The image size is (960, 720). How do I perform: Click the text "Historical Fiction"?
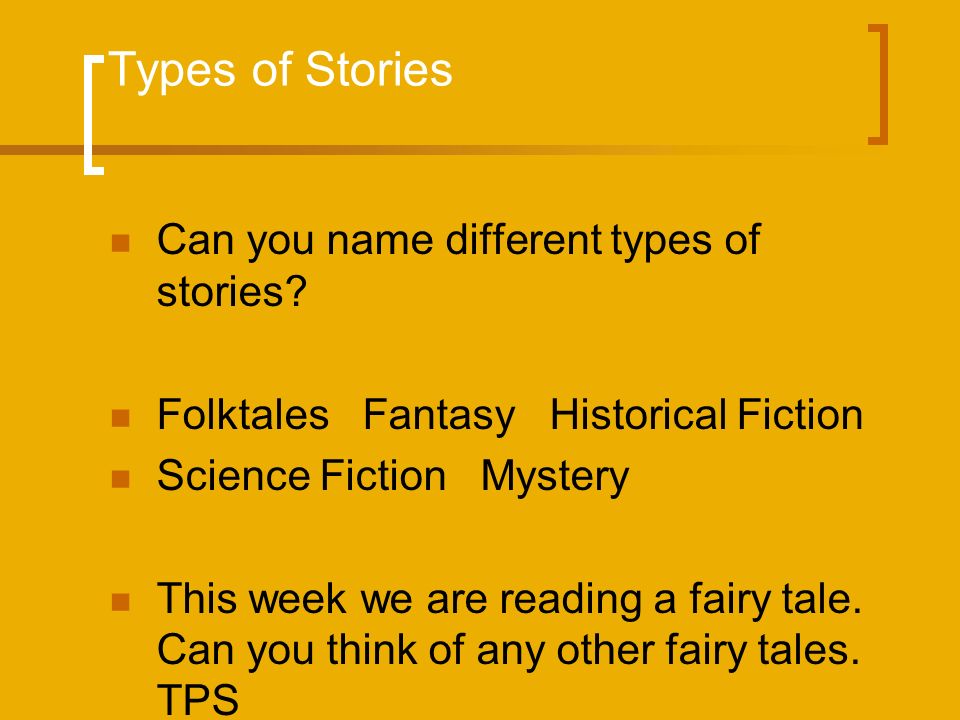(x=707, y=415)
